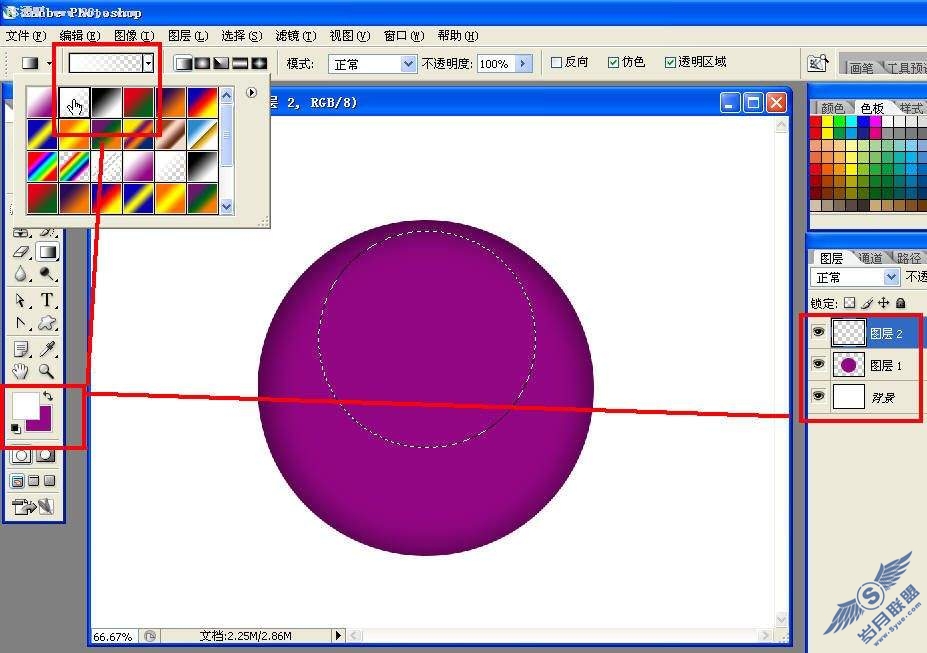Image resolution: width=927 pixels, height=653 pixels.
Task: Open the 滤镜(T) menu
Action: (x=296, y=36)
